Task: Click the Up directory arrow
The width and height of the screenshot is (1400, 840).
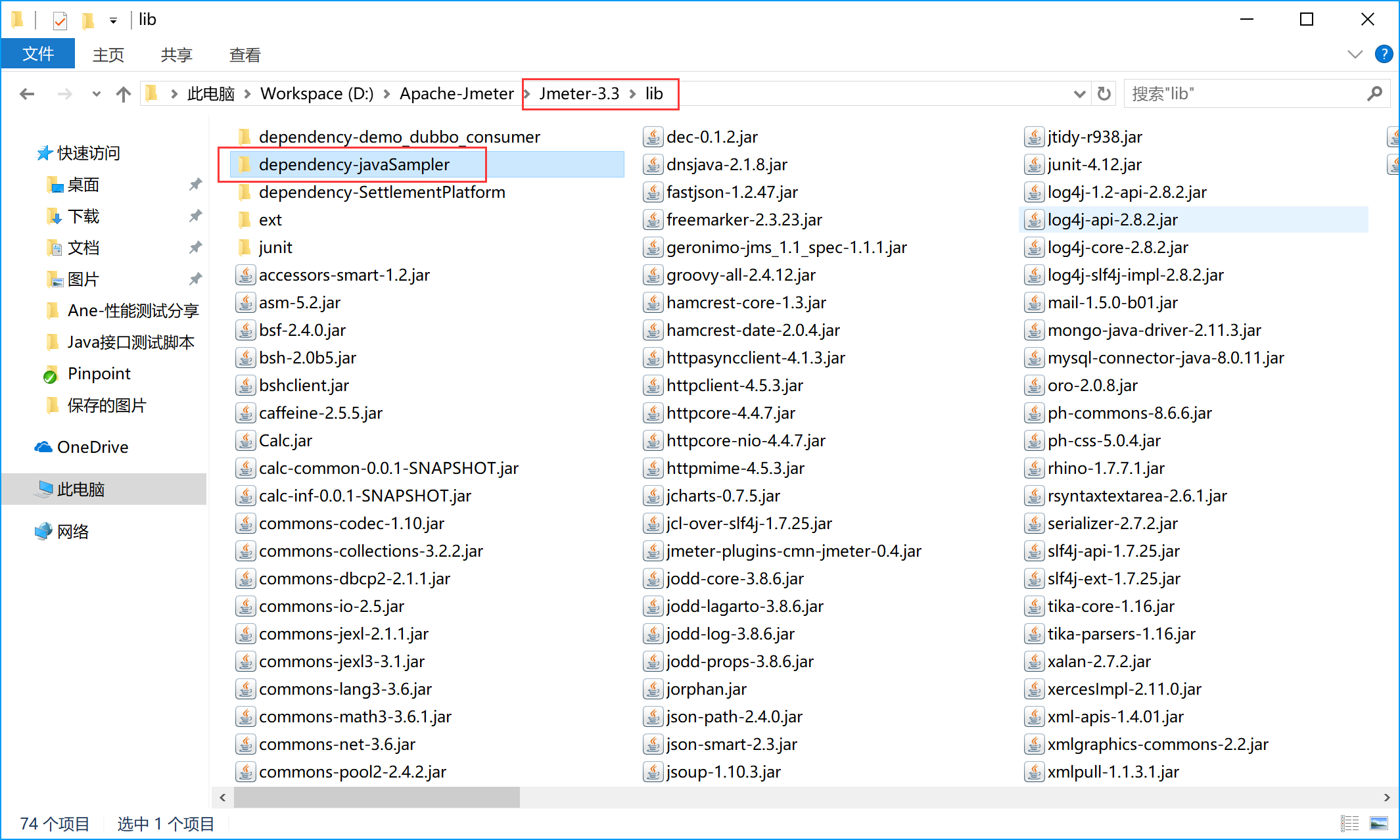Action: coord(123,94)
